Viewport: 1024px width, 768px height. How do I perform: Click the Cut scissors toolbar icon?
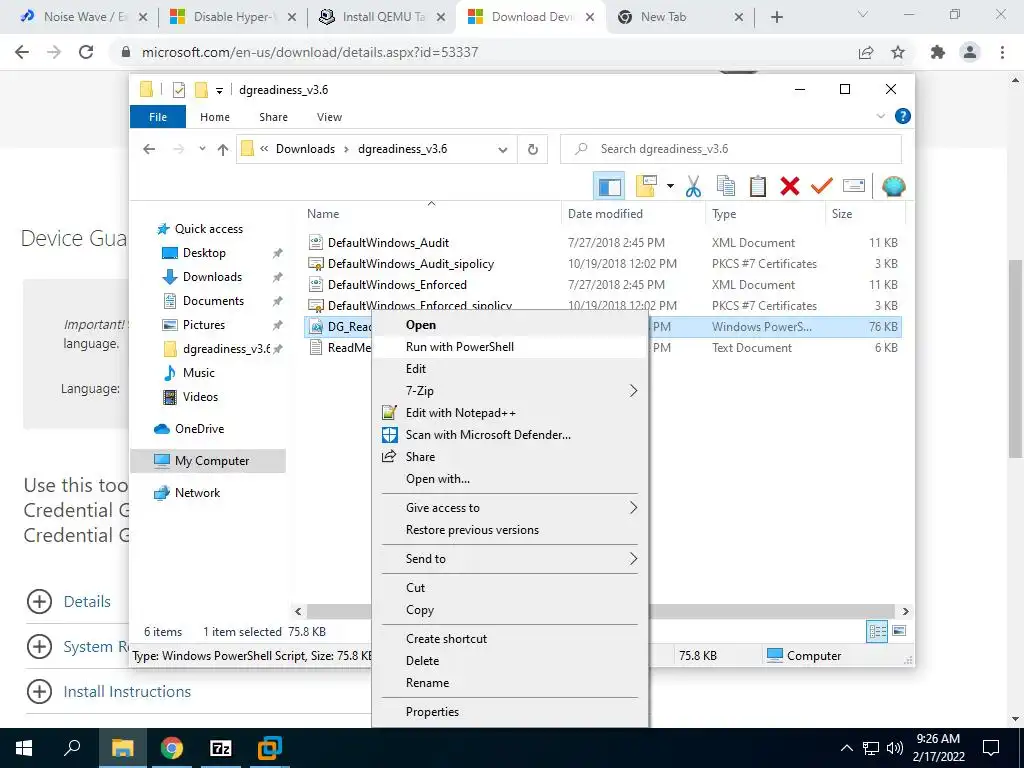click(x=693, y=186)
